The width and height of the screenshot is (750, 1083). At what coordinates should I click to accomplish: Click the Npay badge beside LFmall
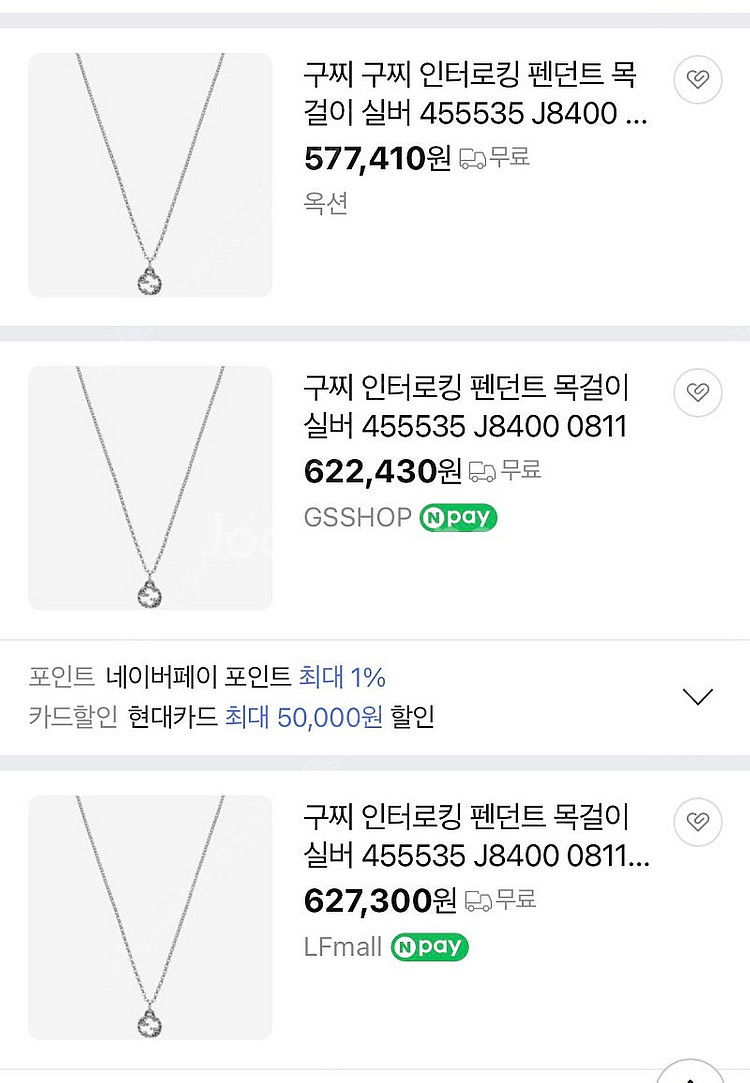(429, 947)
